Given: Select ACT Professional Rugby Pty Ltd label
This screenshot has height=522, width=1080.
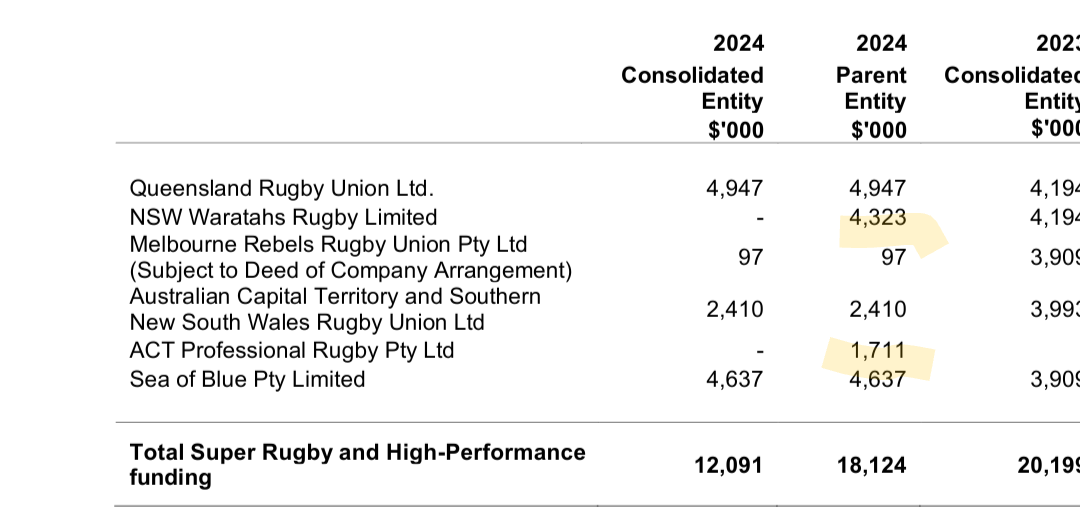Looking at the screenshot, I should pyautogui.click(x=291, y=350).
